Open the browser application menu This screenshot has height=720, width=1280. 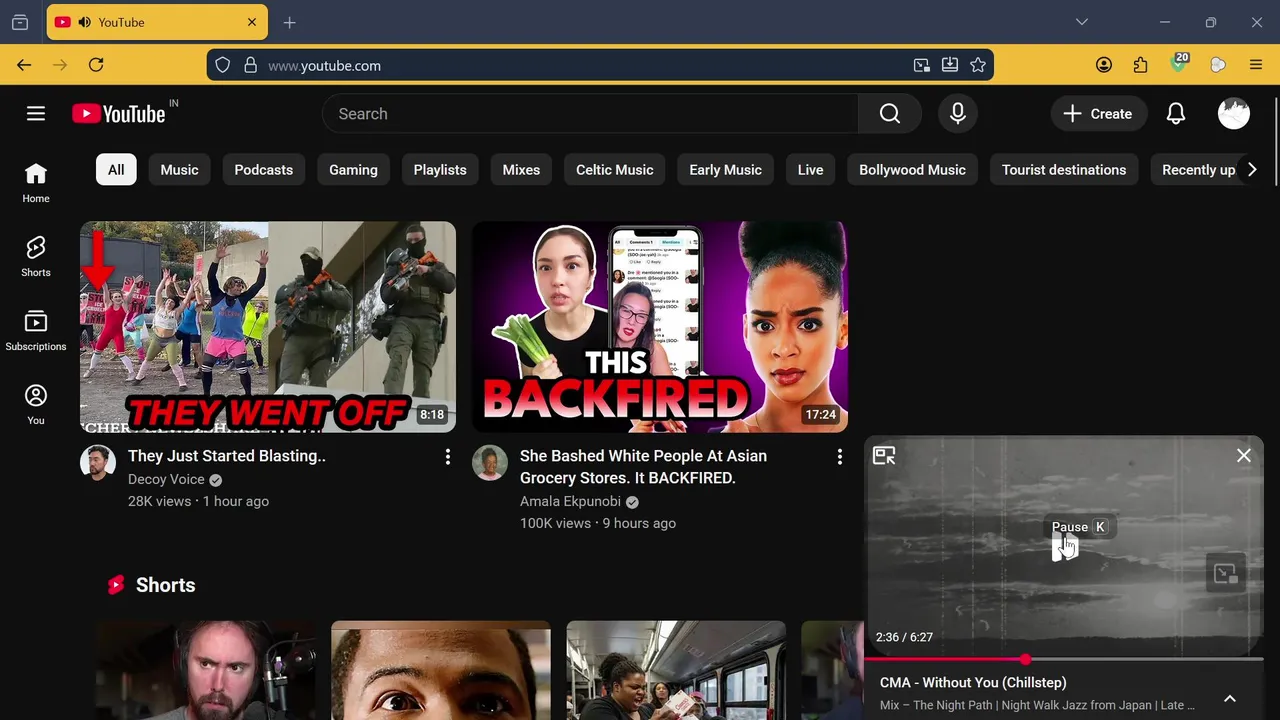[1256, 65]
